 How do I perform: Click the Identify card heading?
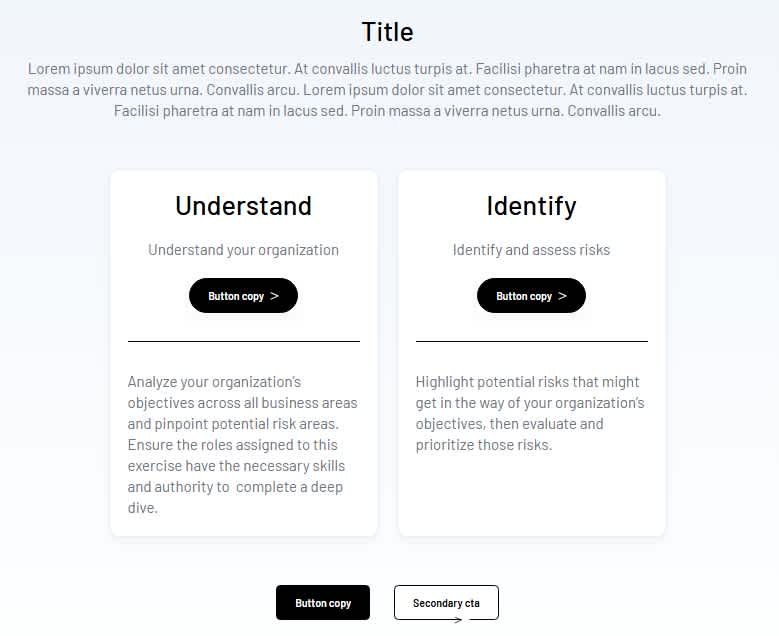[531, 206]
